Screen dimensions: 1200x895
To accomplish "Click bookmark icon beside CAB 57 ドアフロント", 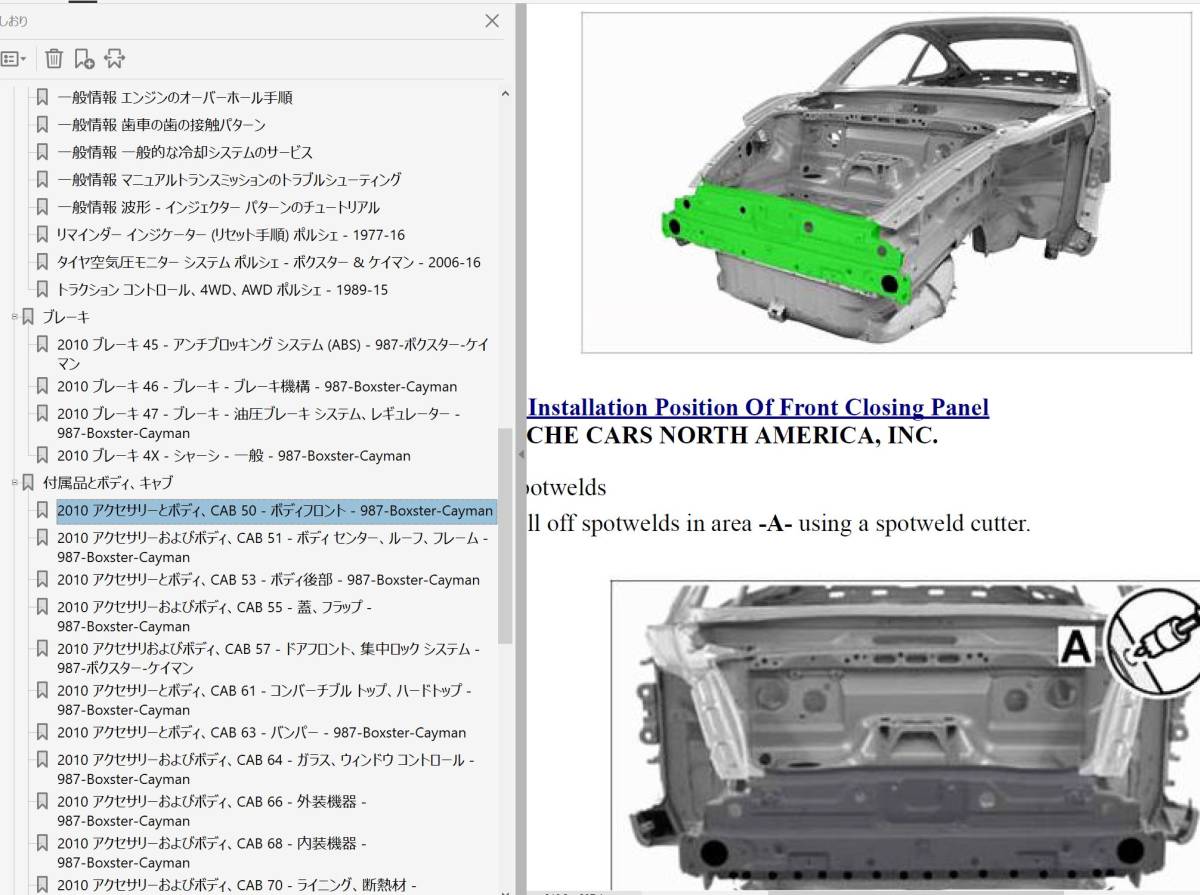I will pyautogui.click(x=42, y=647).
